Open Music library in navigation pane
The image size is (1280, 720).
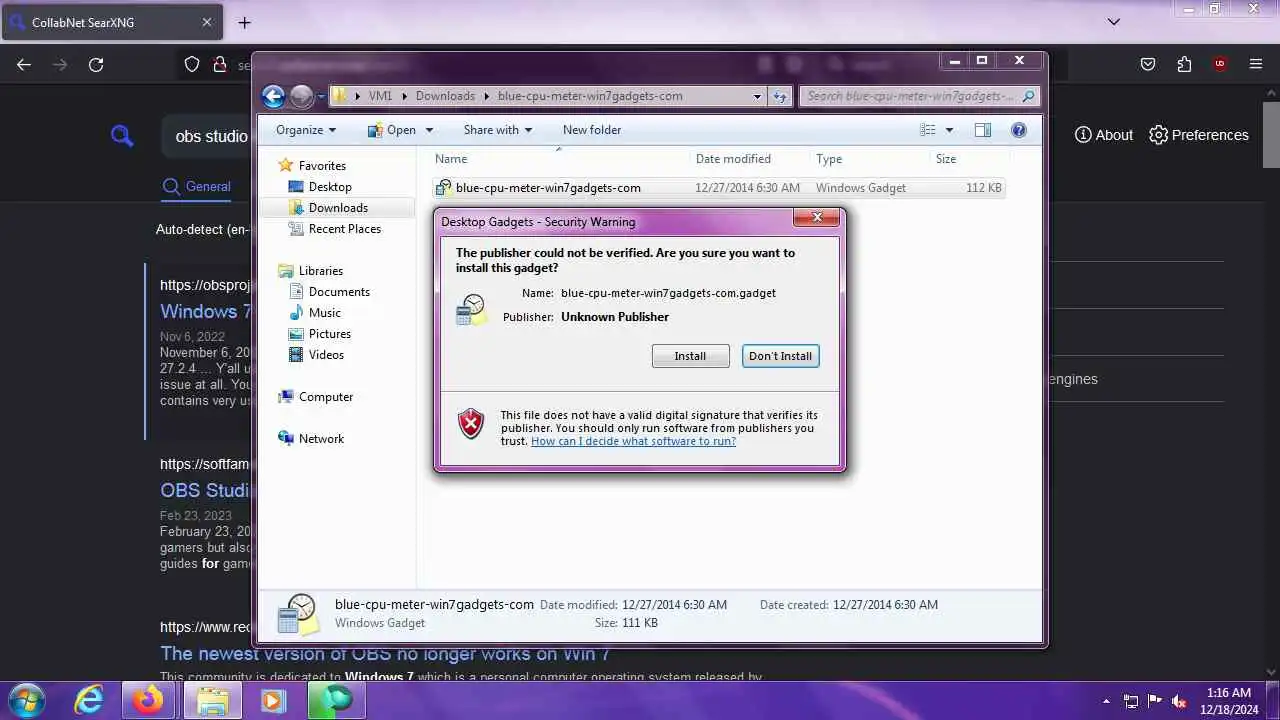(x=325, y=313)
